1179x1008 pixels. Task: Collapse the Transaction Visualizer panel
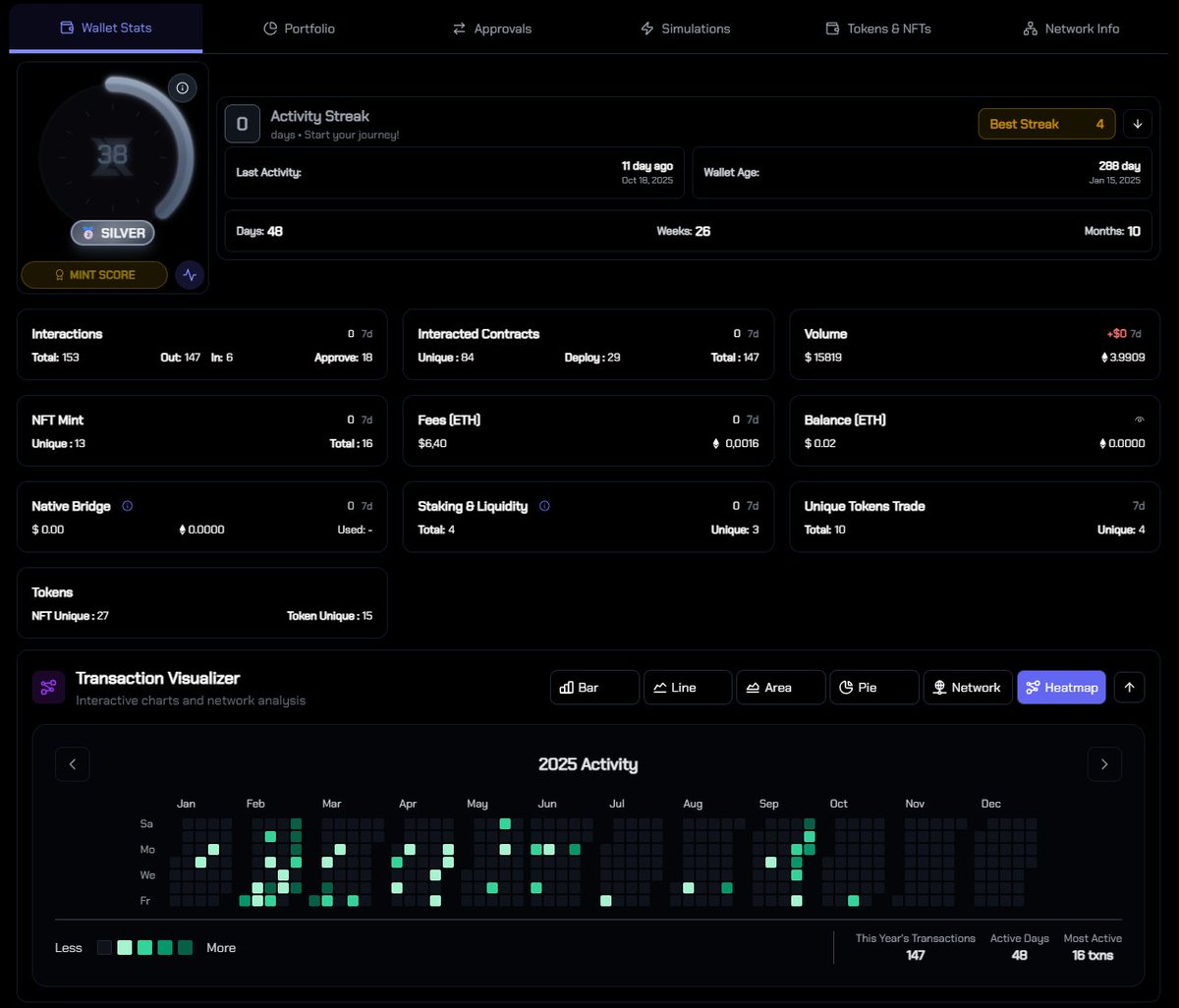(1129, 687)
